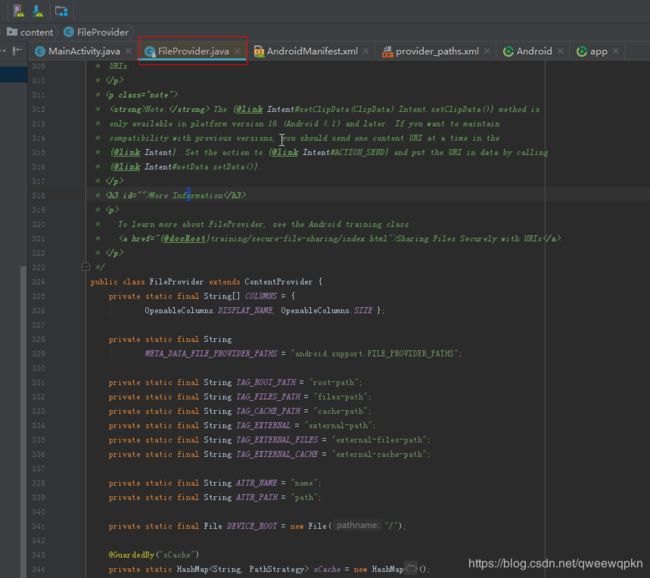650x578 pixels.
Task: Click the ATTR_NAME constant
Action: tap(256, 483)
